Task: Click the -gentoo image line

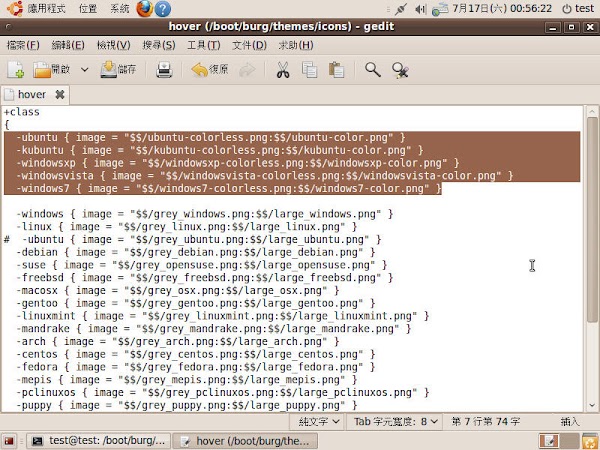Action: (x=196, y=303)
